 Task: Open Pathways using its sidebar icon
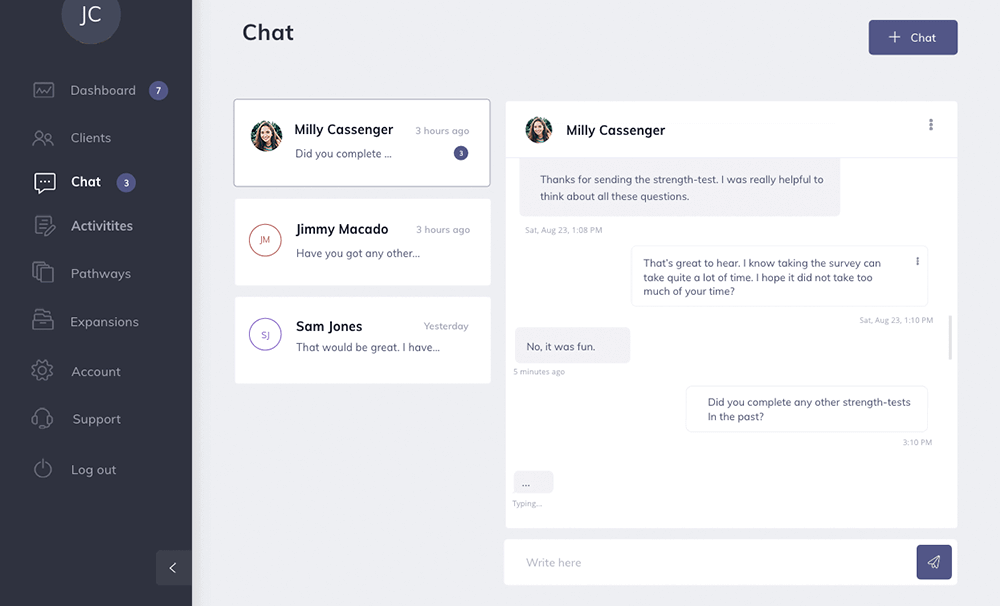(x=44, y=273)
